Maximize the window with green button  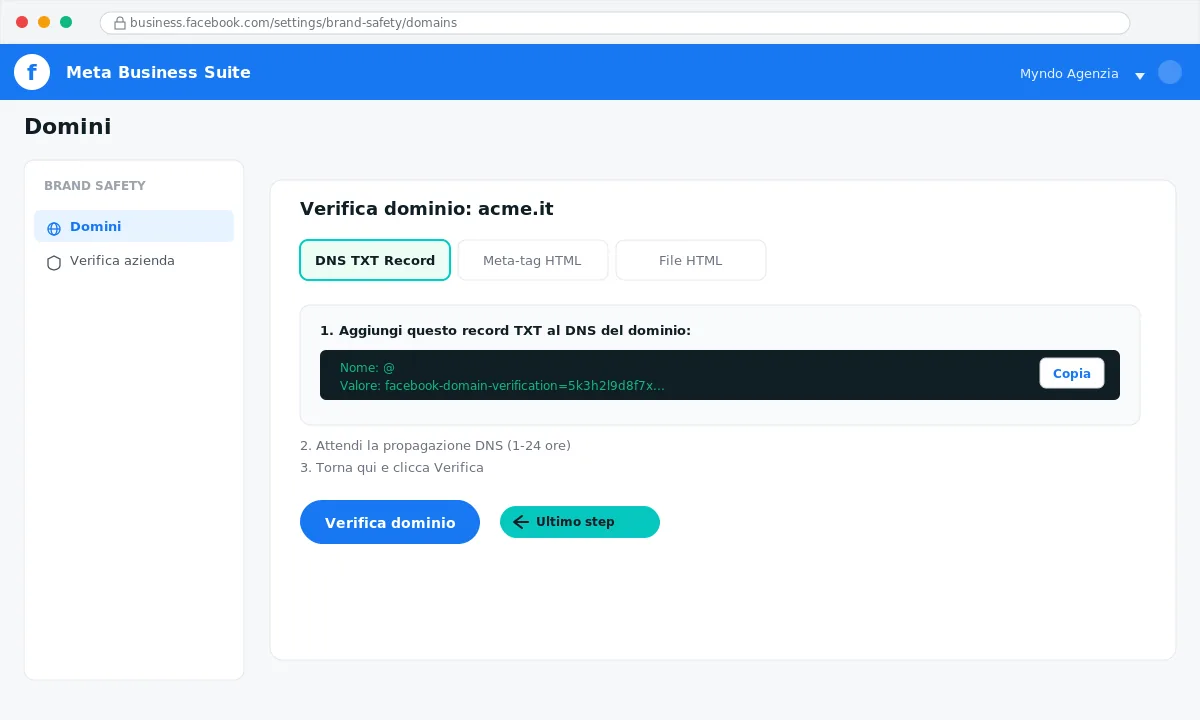(66, 22)
